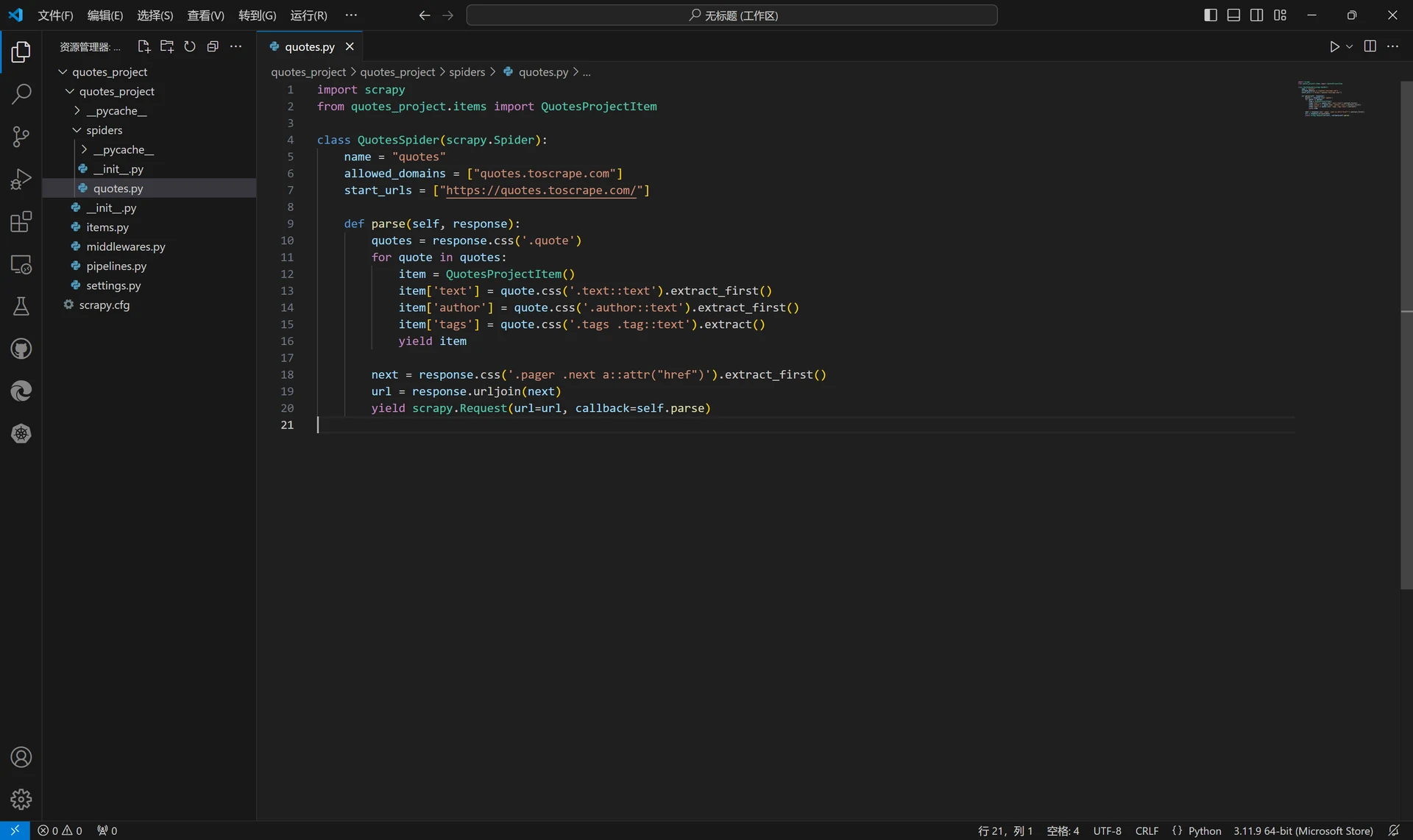Go back in navigation history
The width and height of the screenshot is (1413, 840).
424,15
